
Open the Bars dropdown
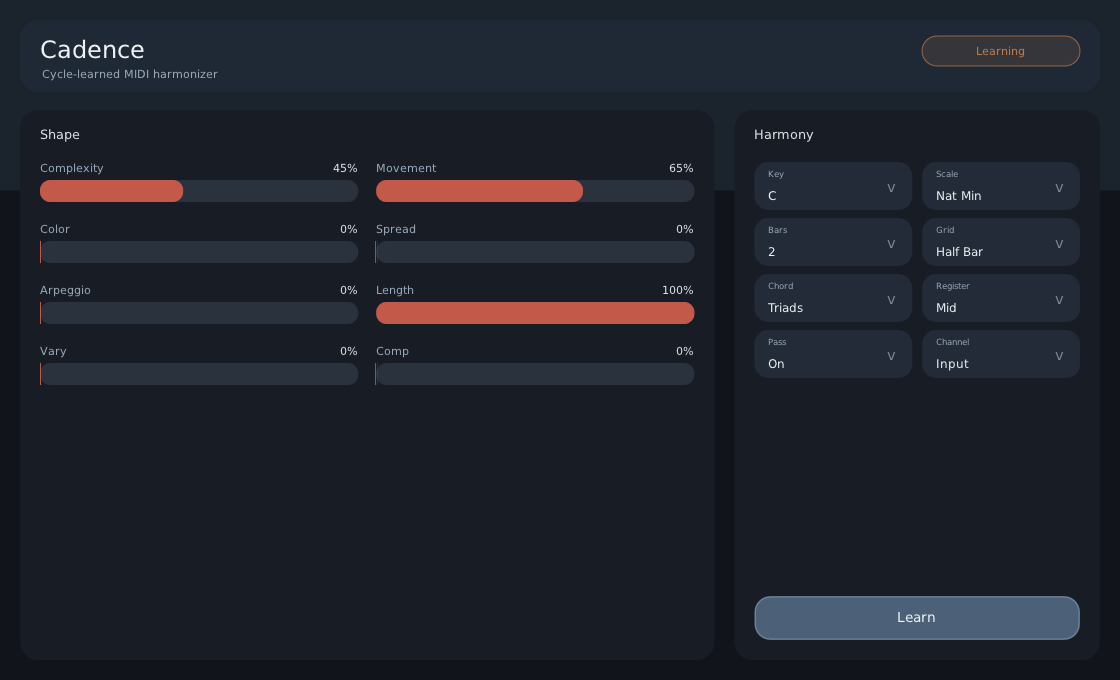pos(833,242)
